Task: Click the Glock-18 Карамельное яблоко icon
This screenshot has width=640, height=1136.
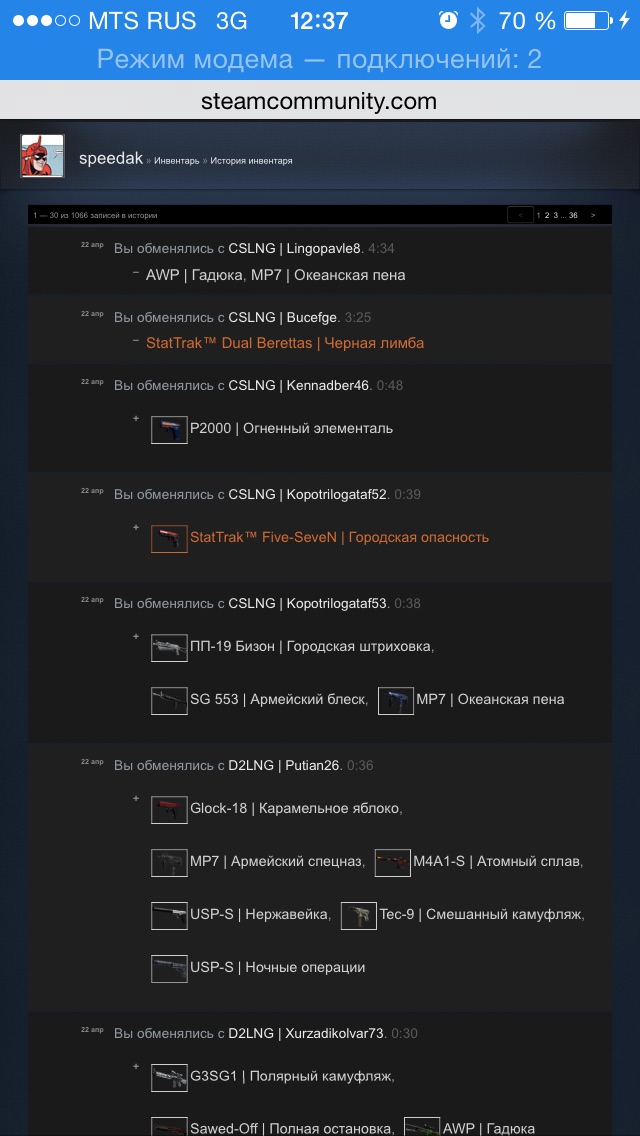Action: 169,809
